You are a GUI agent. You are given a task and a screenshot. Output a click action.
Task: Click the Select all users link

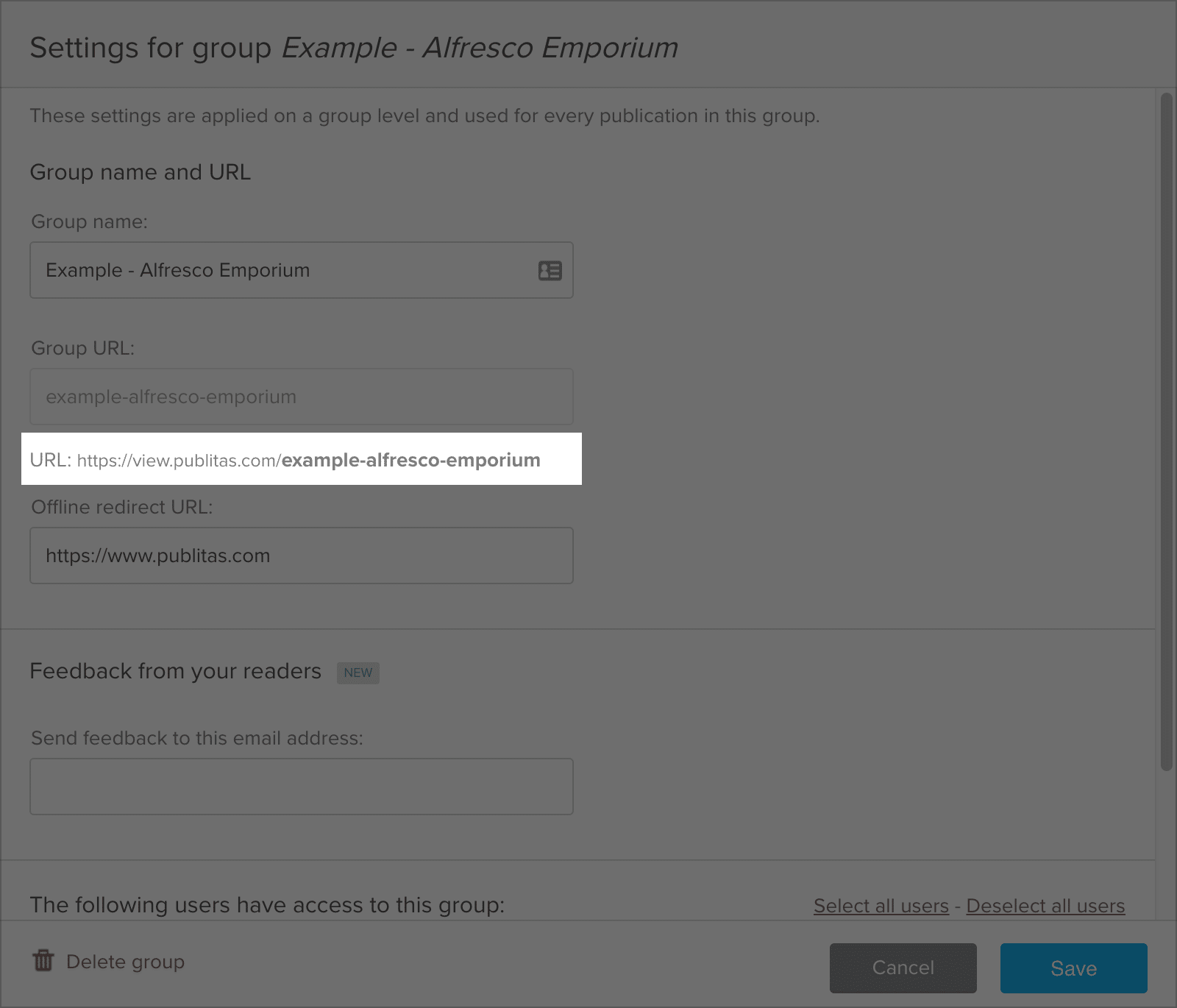(x=881, y=906)
